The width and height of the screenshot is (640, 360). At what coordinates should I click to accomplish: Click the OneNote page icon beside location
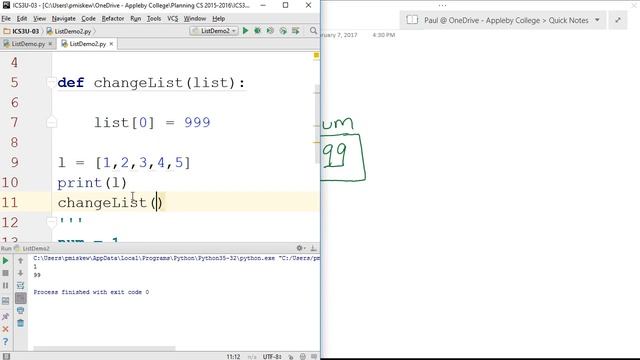(x=412, y=20)
